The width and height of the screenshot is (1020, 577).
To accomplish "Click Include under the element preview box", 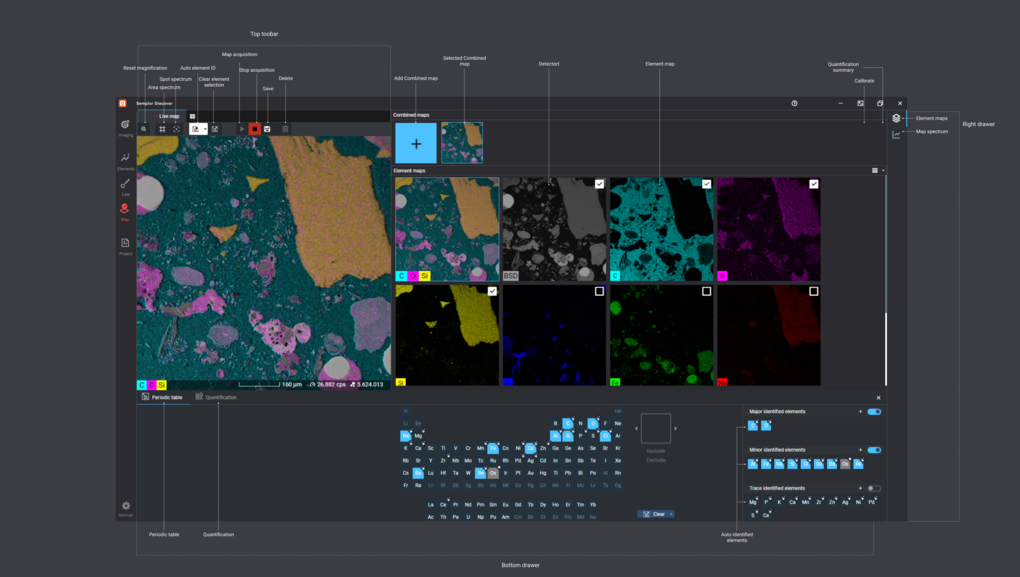I will pyautogui.click(x=656, y=451).
